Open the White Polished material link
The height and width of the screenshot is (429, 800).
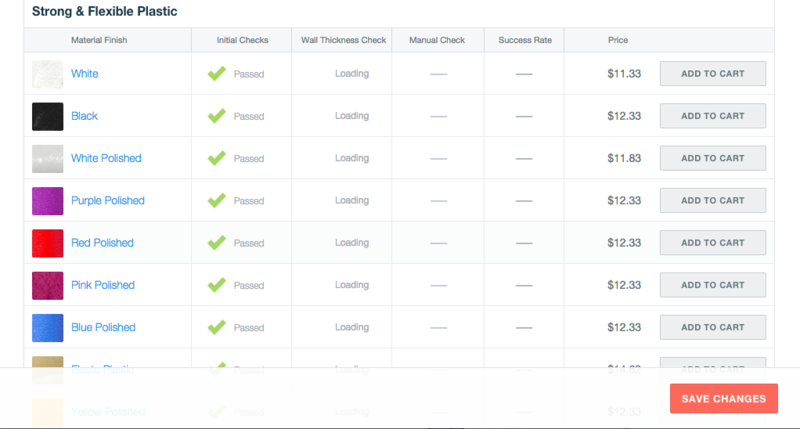106,158
